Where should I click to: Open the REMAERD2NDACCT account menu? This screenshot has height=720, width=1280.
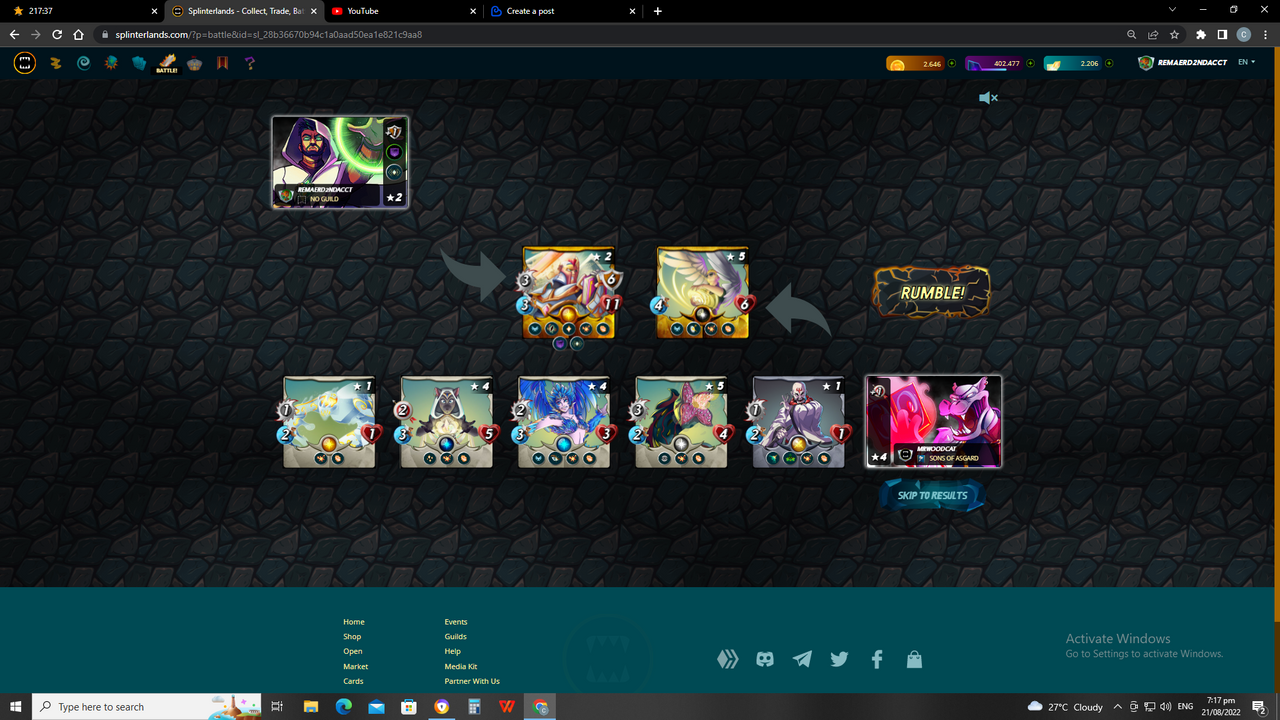pos(1182,63)
